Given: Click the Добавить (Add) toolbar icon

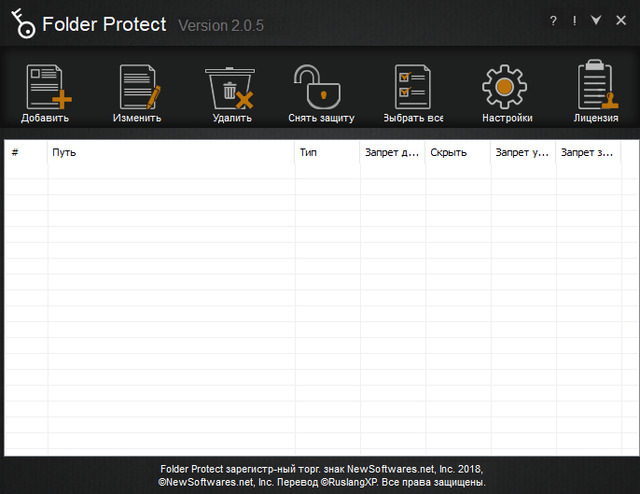Looking at the screenshot, I should (x=46, y=88).
